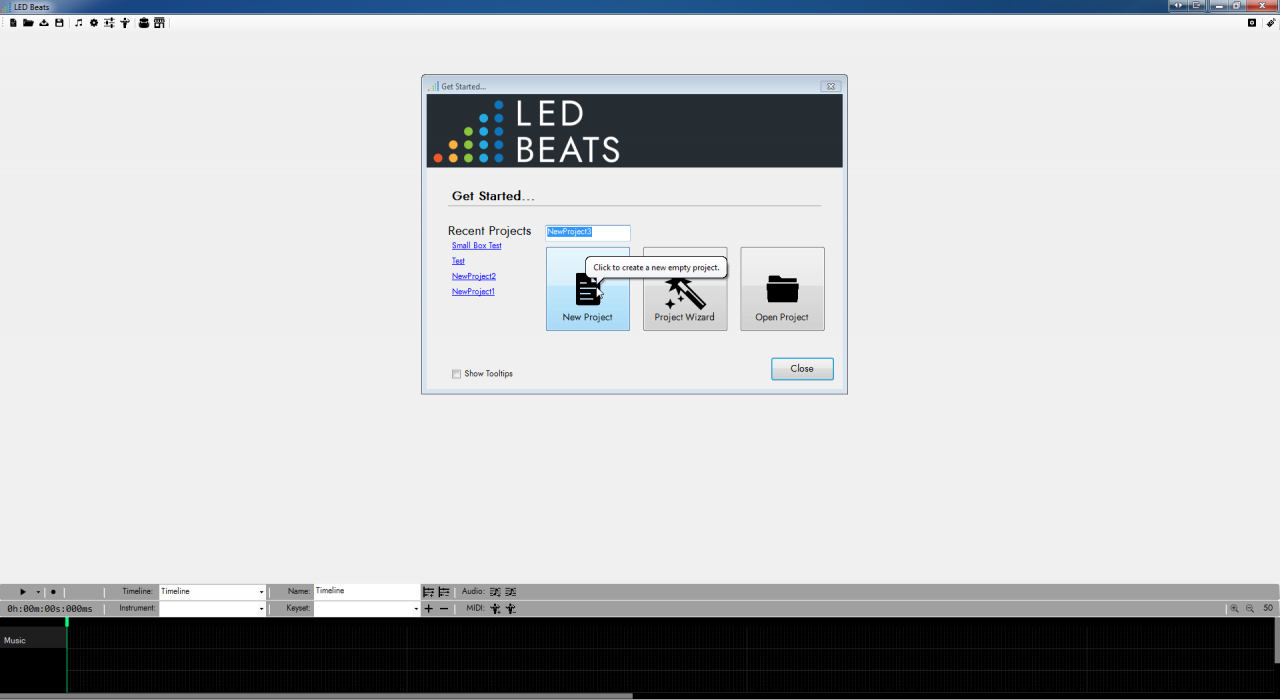Click the Open Project button

[x=782, y=289]
